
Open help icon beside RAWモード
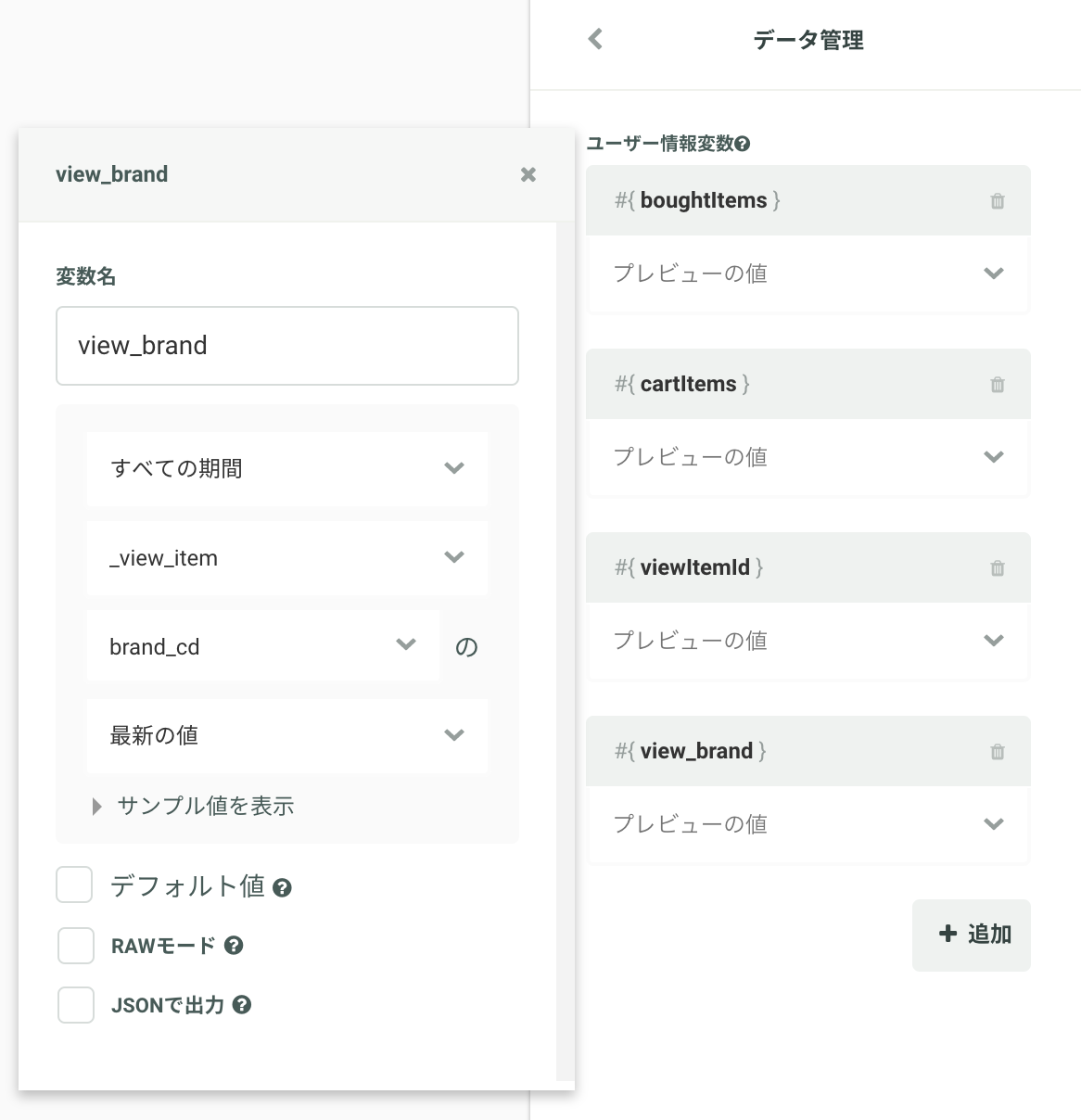(234, 946)
